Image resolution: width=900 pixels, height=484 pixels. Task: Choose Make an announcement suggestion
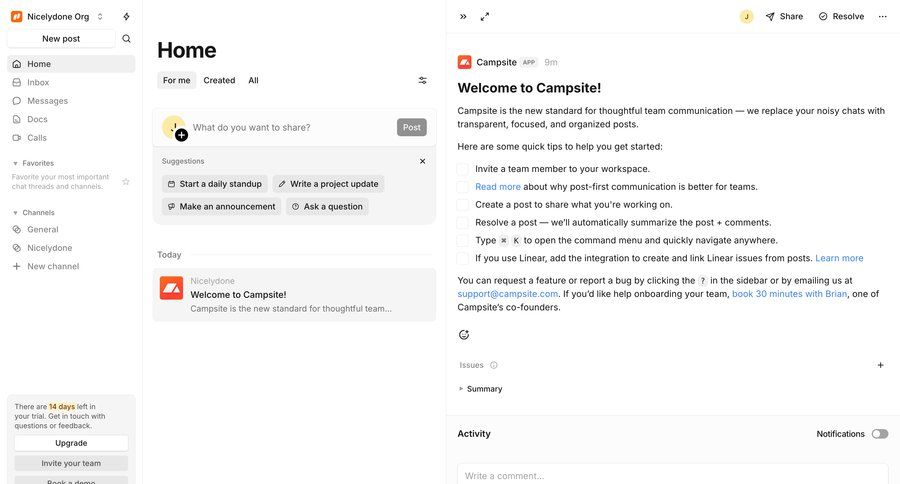pyautogui.click(x=222, y=206)
